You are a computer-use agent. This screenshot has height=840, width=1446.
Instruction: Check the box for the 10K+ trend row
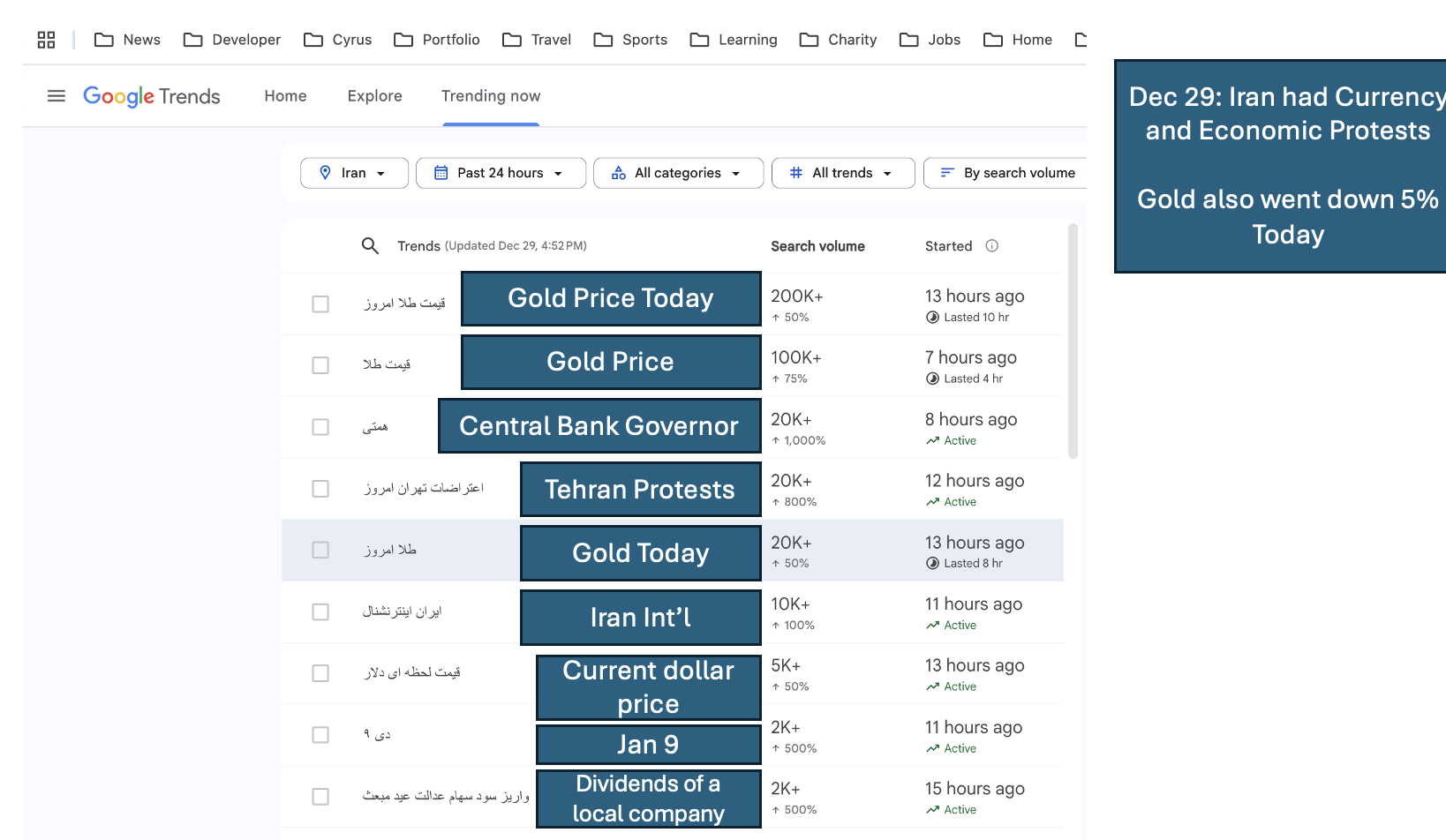(320, 612)
